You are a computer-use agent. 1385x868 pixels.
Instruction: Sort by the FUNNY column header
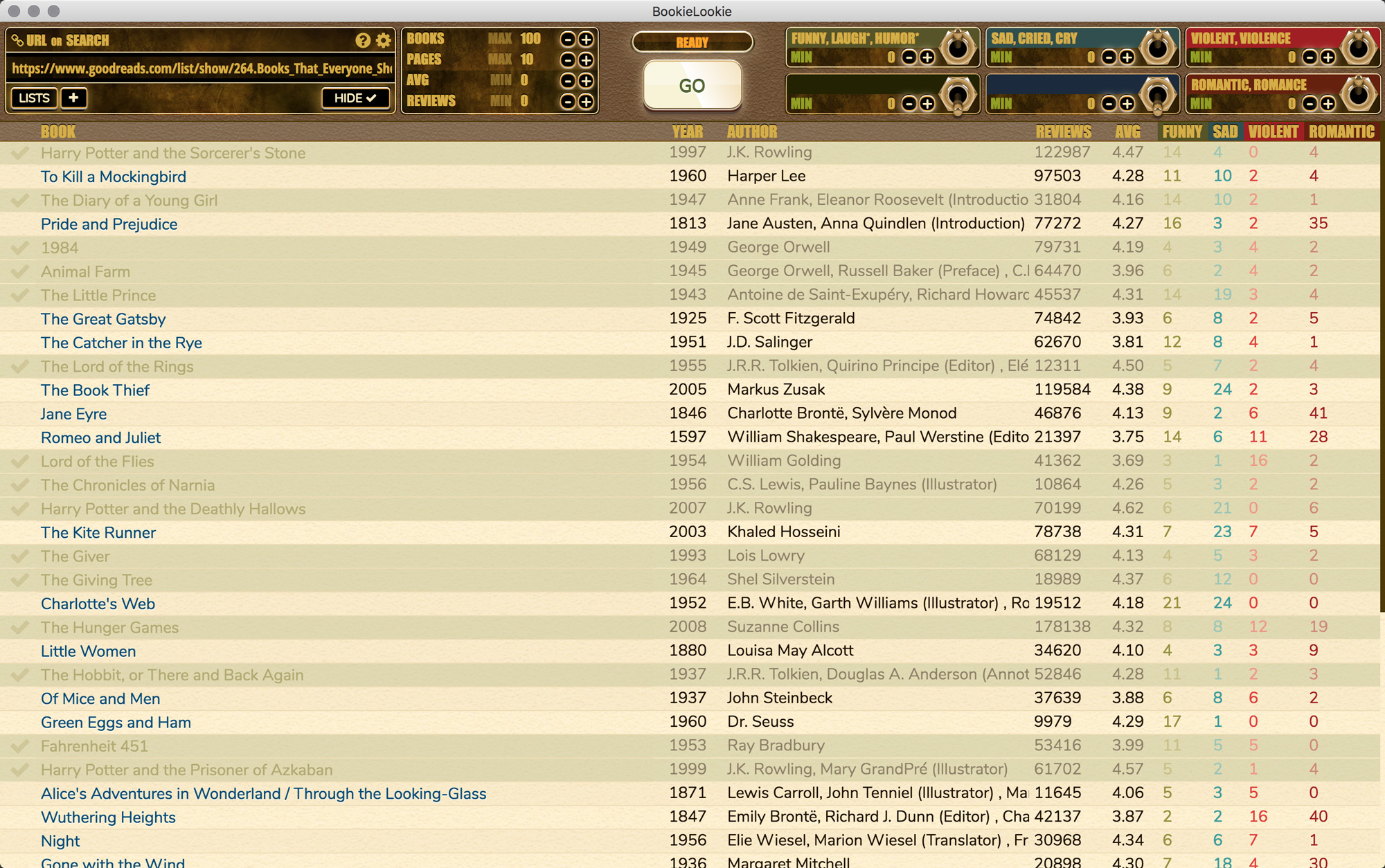point(1182,132)
